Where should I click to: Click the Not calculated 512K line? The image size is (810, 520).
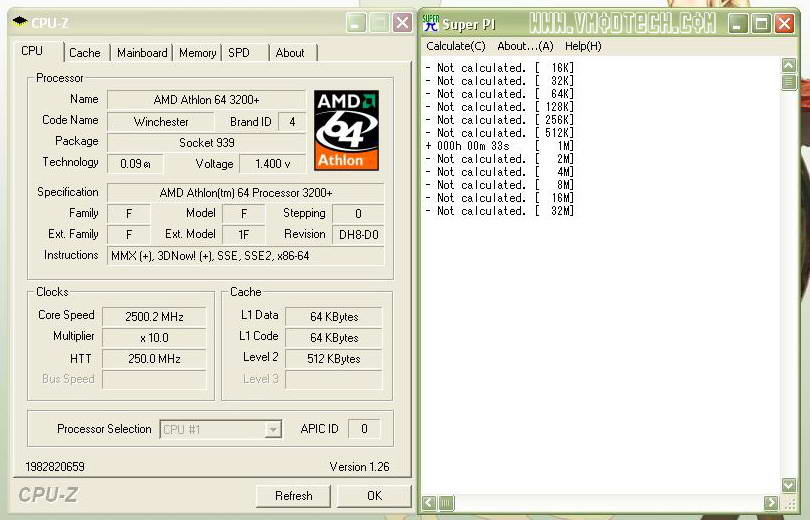pyautogui.click(x=500, y=133)
